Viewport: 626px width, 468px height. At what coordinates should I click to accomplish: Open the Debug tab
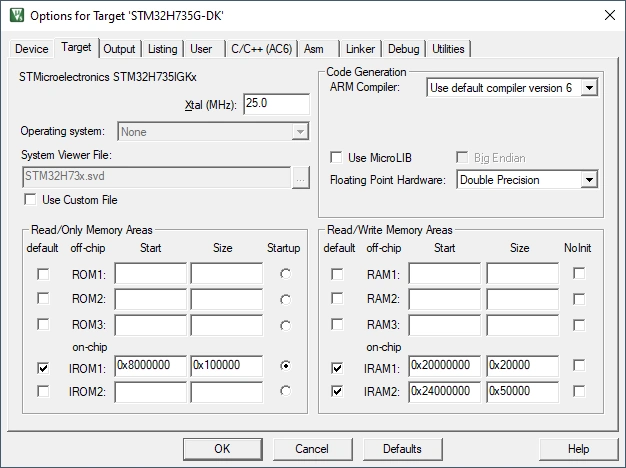[x=403, y=49]
